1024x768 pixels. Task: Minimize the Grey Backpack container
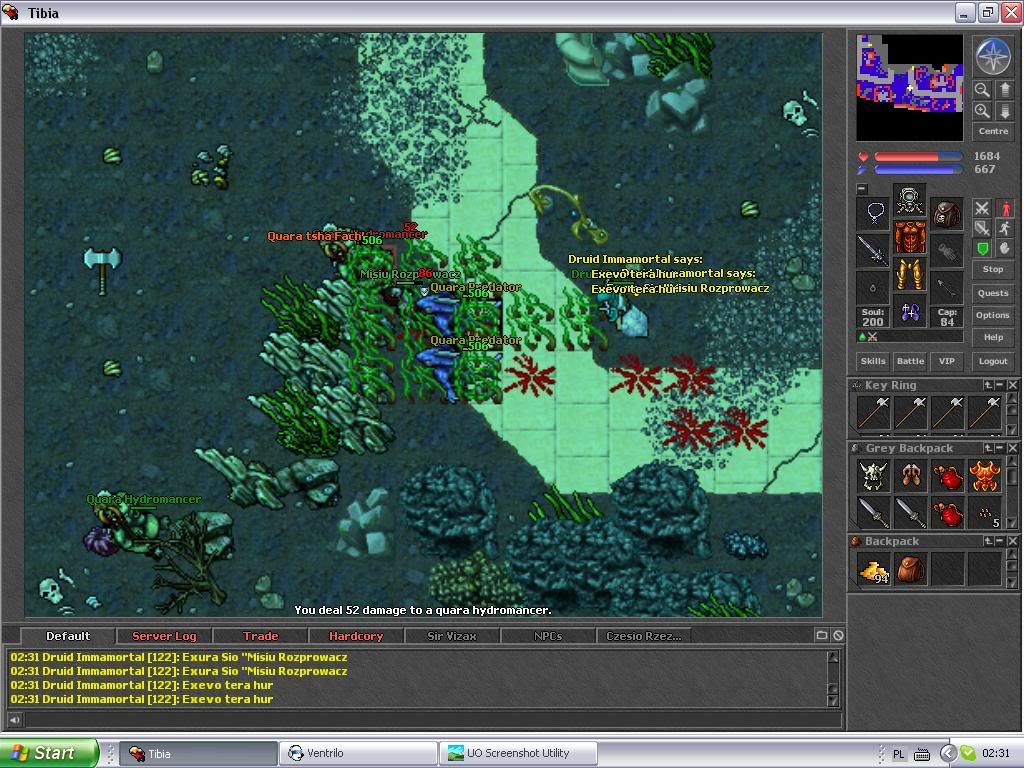pos(1000,448)
